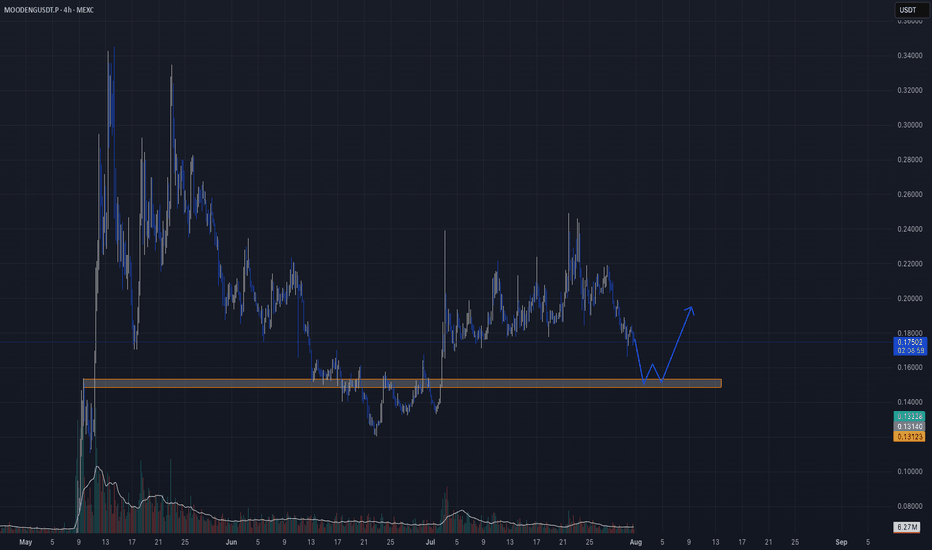Click the May label on time axis
This screenshot has width=932, height=550.
(x=26, y=542)
